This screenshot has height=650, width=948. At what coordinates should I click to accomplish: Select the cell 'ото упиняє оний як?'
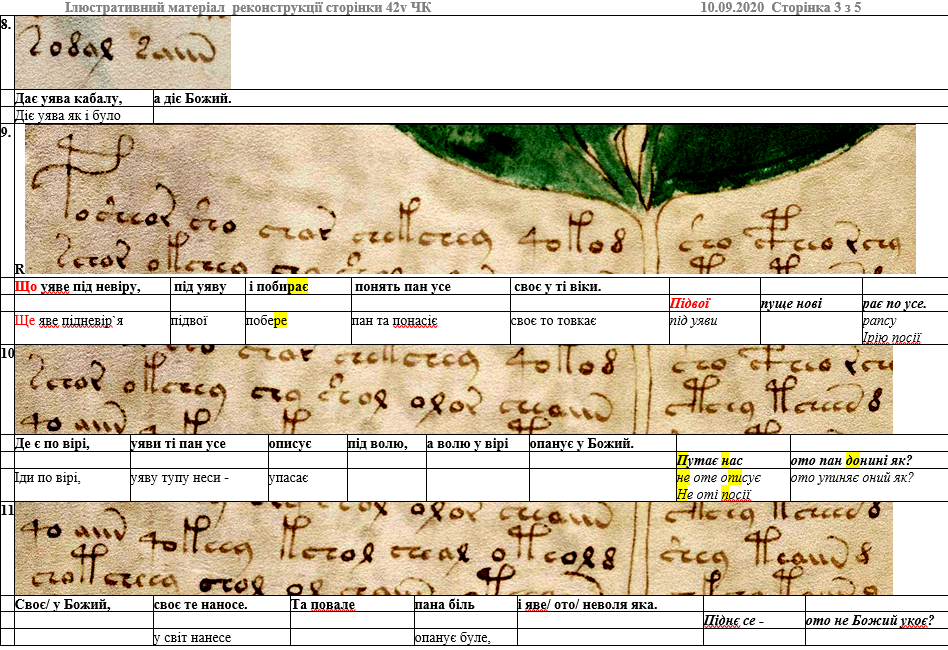click(x=869, y=485)
